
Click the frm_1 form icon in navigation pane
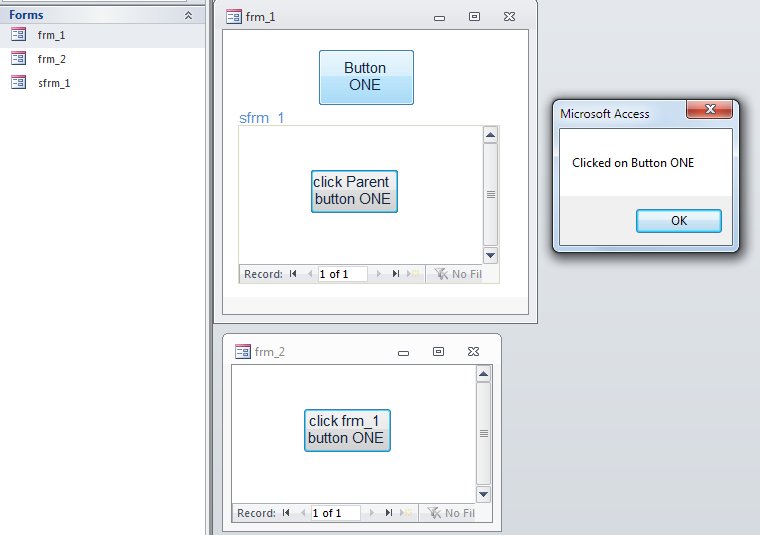tap(18, 34)
